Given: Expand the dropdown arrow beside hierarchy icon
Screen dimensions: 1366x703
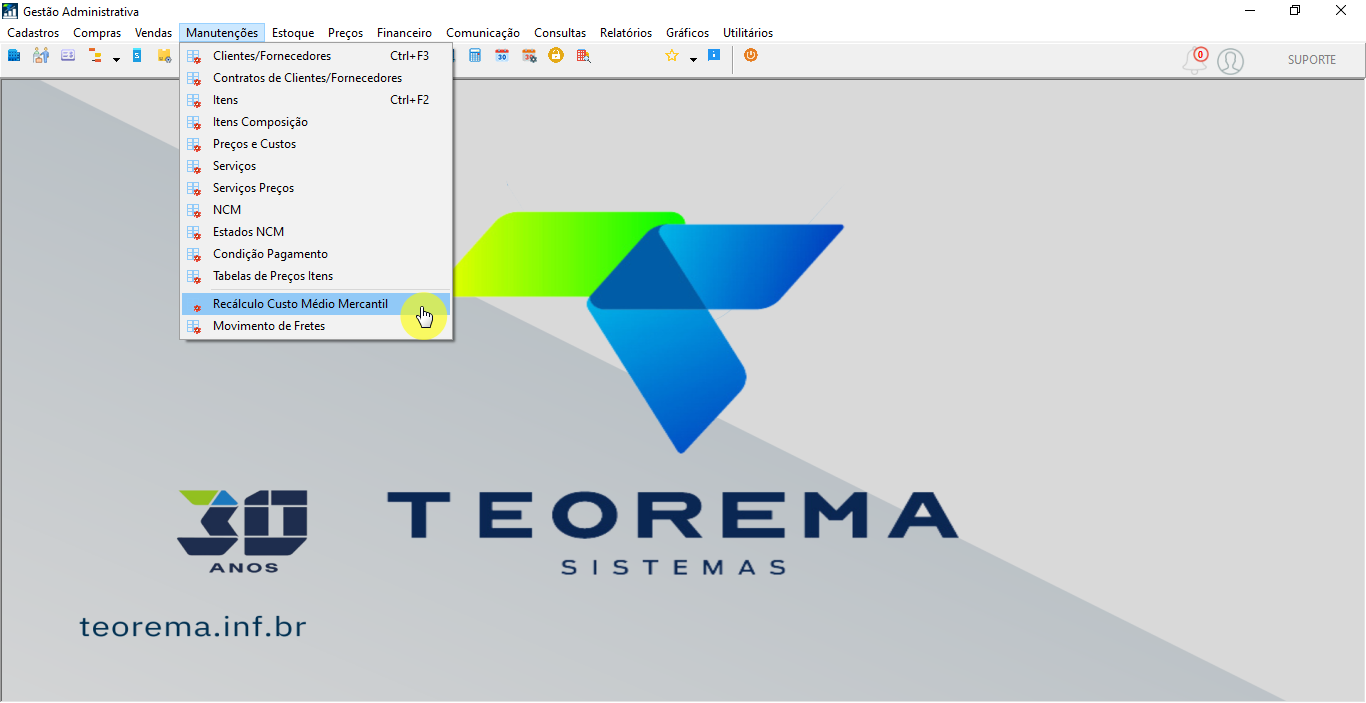Looking at the screenshot, I should coord(116,59).
